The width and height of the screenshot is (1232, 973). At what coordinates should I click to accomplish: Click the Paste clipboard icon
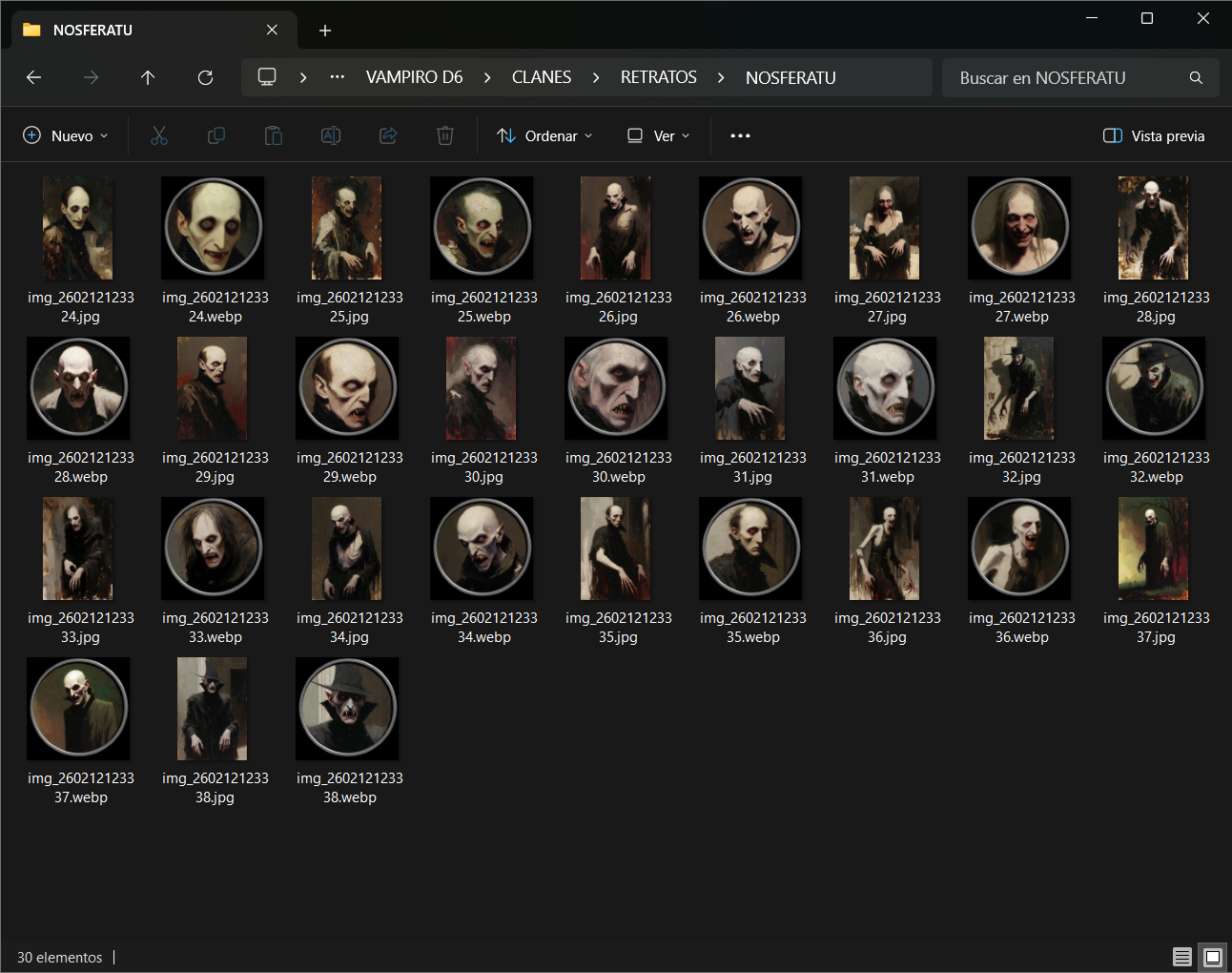(x=274, y=135)
